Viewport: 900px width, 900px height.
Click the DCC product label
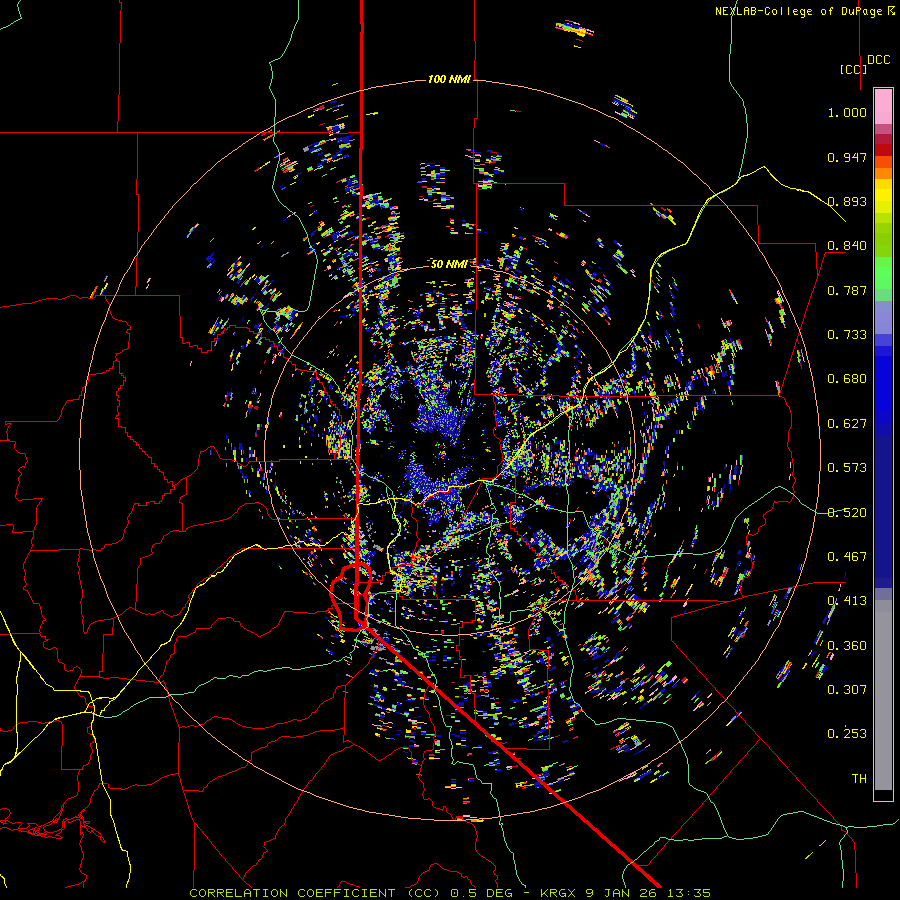pyautogui.click(x=879, y=60)
